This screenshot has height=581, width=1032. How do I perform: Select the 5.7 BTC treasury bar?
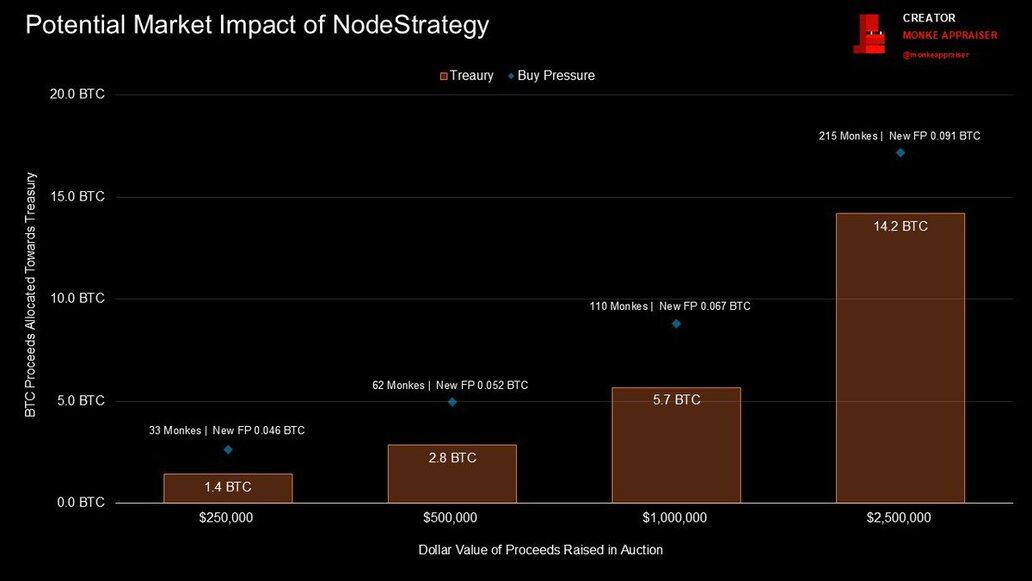click(x=676, y=445)
